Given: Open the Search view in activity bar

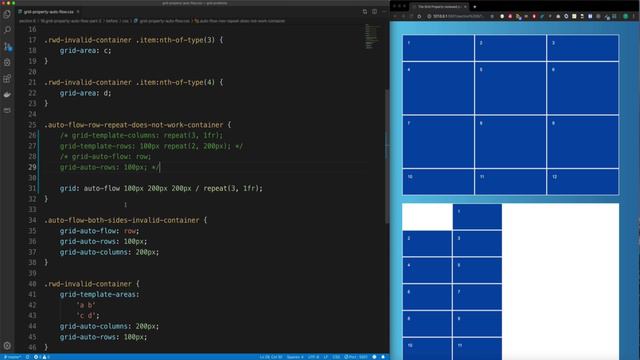Looking at the screenshot, I should coord(7,30).
